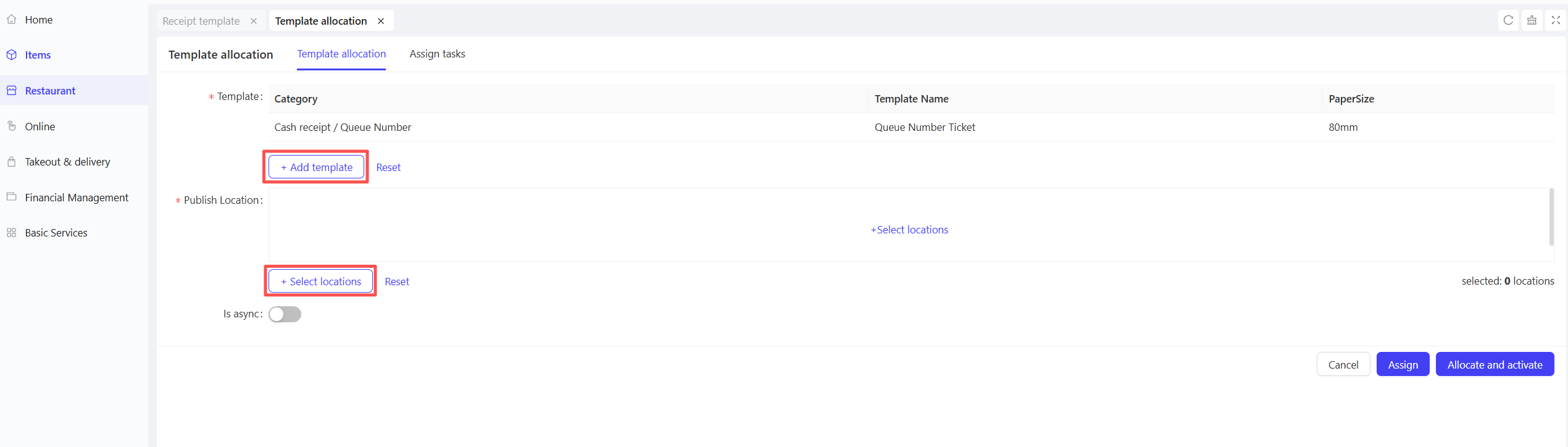The height and width of the screenshot is (447, 1568).
Task: Click the Home house icon in sidebar
Action: click(11, 20)
